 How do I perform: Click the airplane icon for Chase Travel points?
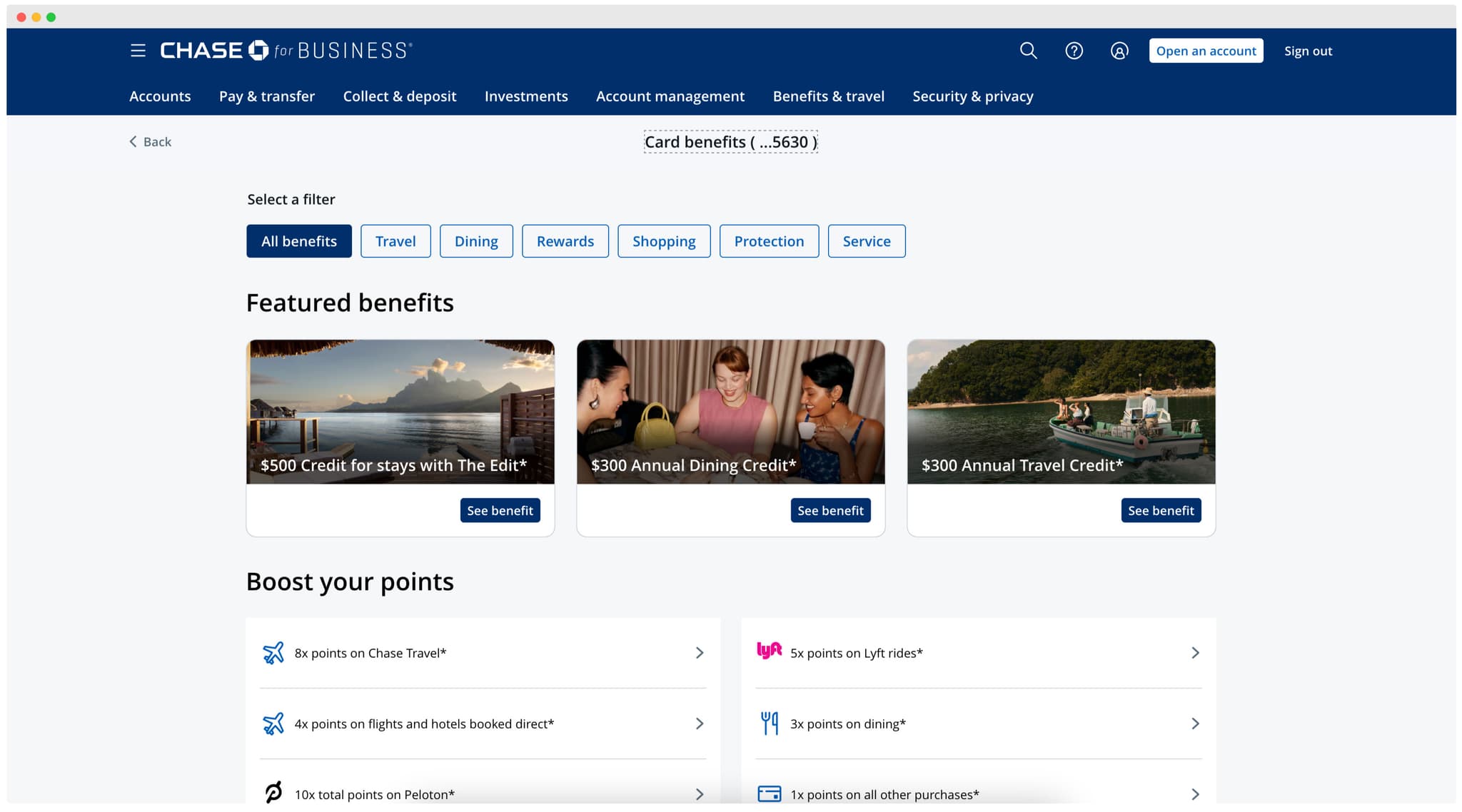[273, 652]
